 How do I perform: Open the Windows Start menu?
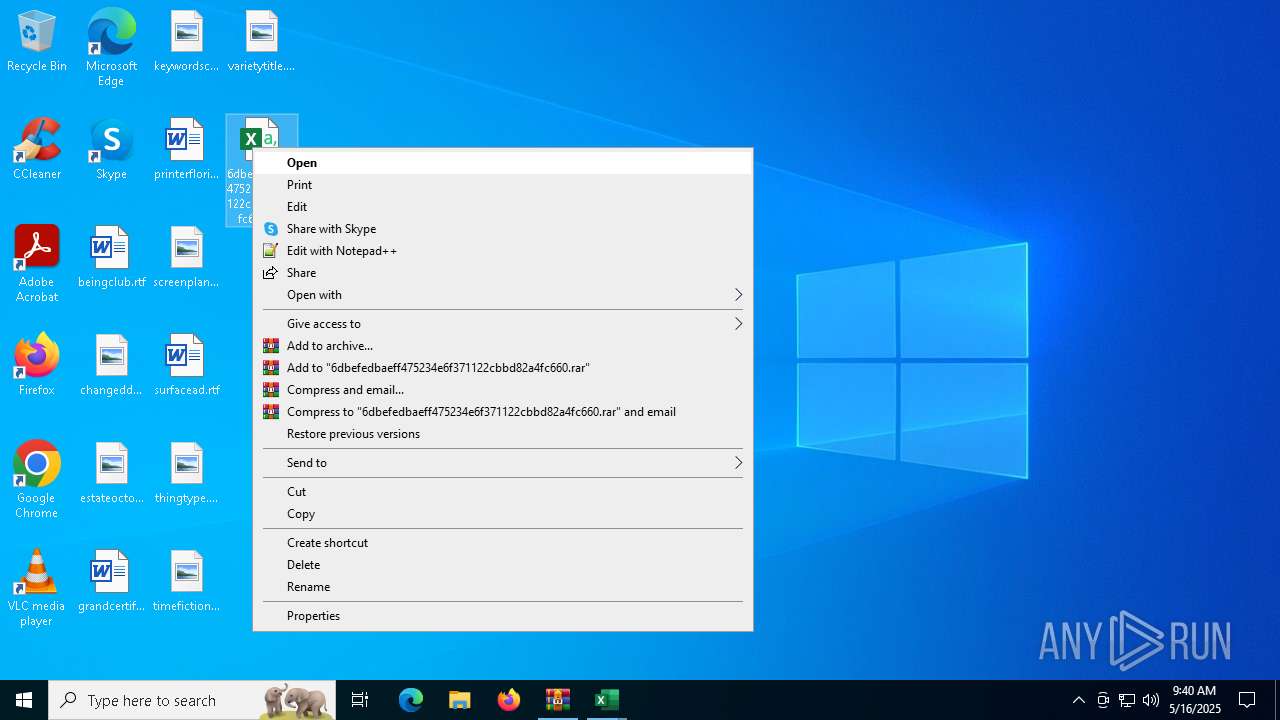click(24, 700)
